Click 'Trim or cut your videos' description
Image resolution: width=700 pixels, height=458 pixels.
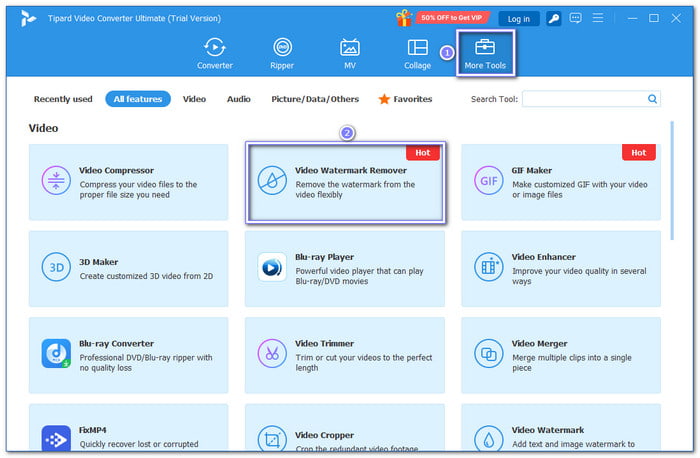tap(364, 363)
